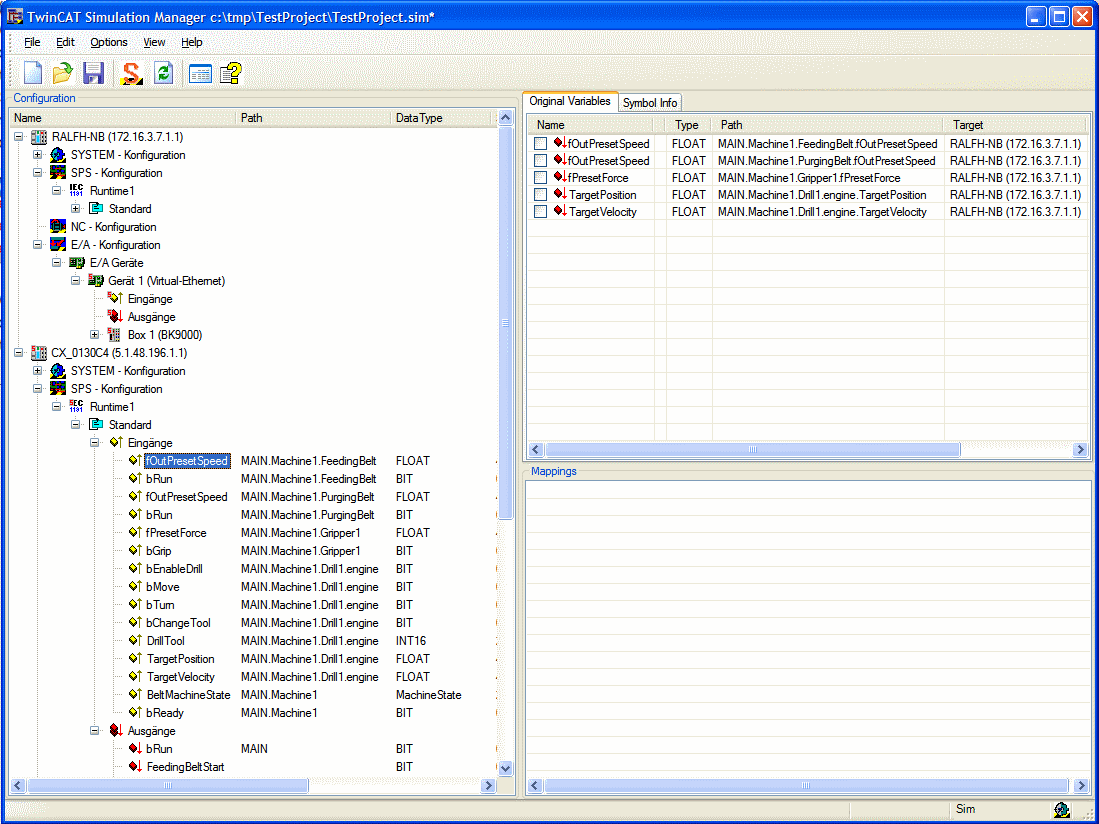The width and height of the screenshot is (1099, 824).
Task: Click the Original Variables horizontal scroll-right arrow
Action: click(x=1080, y=450)
